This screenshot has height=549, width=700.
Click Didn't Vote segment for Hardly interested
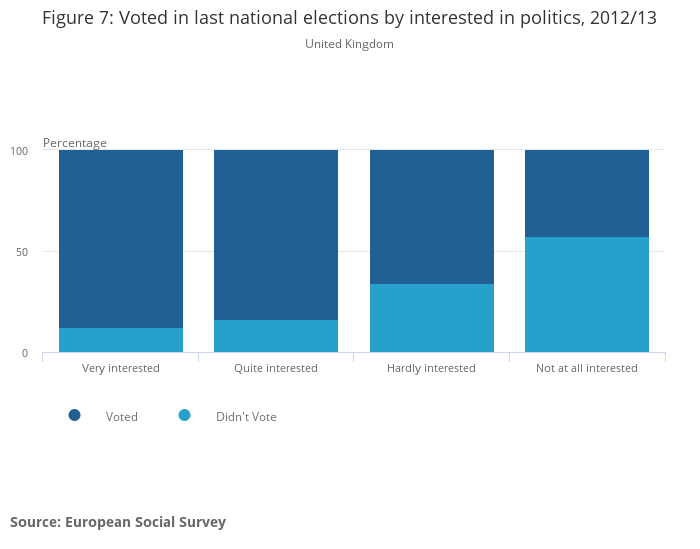point(432,318)
